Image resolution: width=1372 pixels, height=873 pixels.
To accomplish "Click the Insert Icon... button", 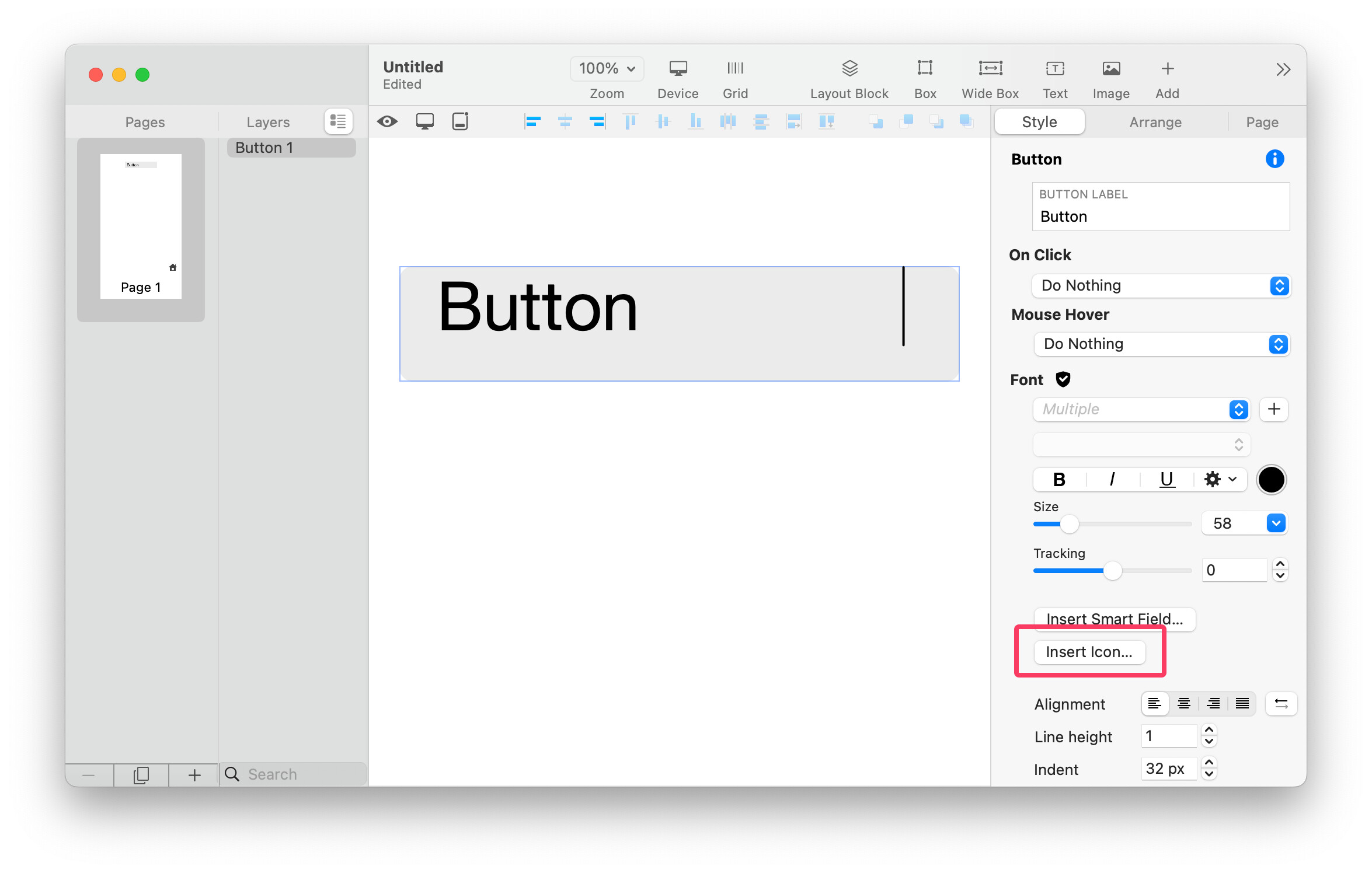I will (x=1089, y=652).
